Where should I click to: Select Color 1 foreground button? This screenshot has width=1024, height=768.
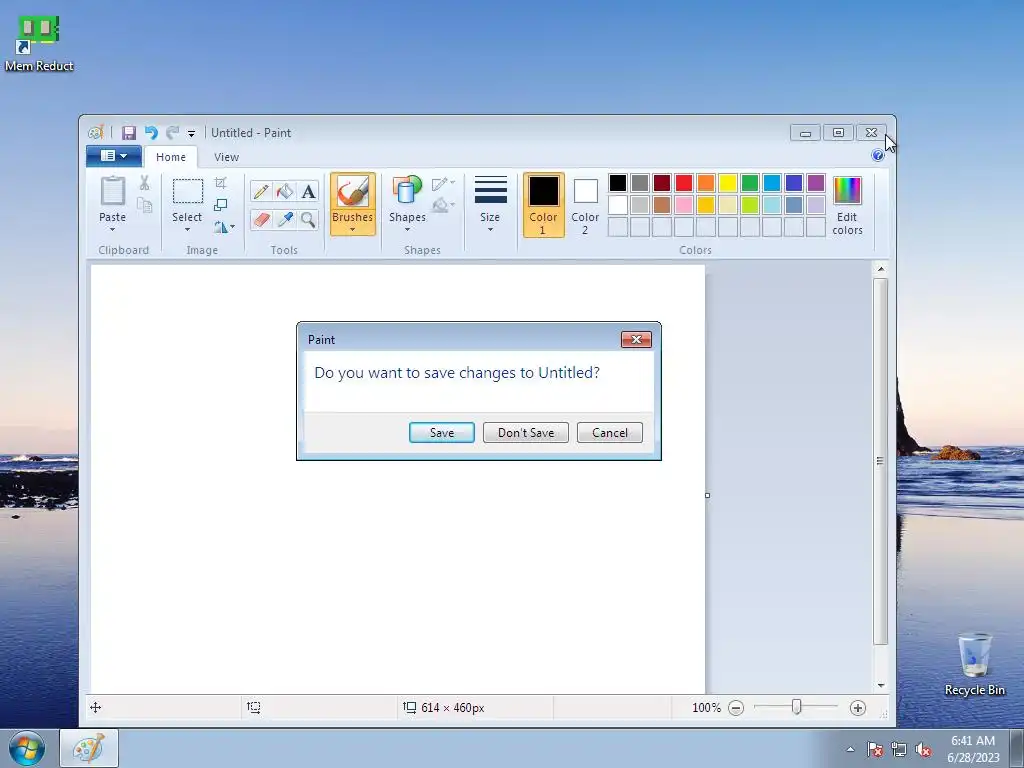coord(543,204)
